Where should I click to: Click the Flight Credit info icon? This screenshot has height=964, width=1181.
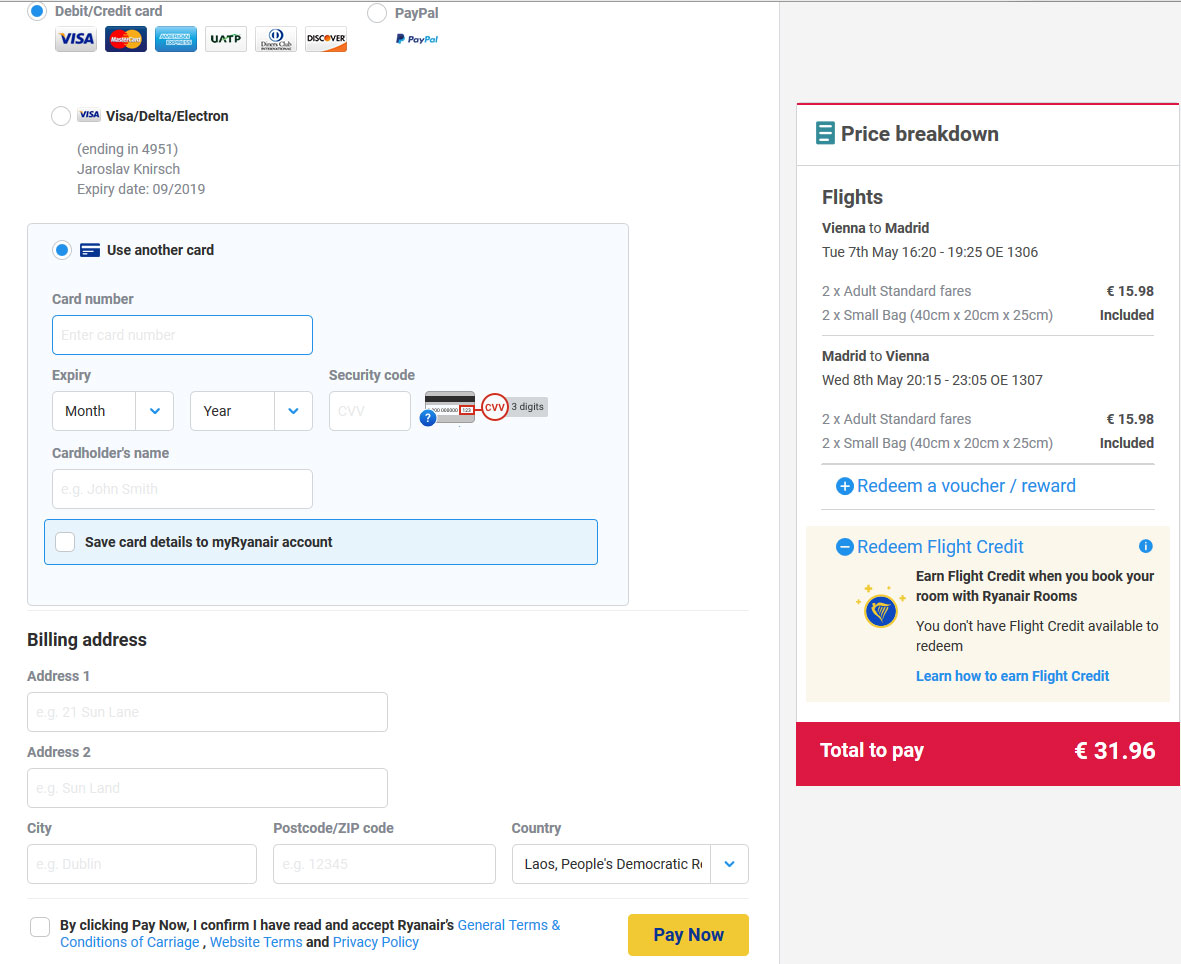[1146, 546]
